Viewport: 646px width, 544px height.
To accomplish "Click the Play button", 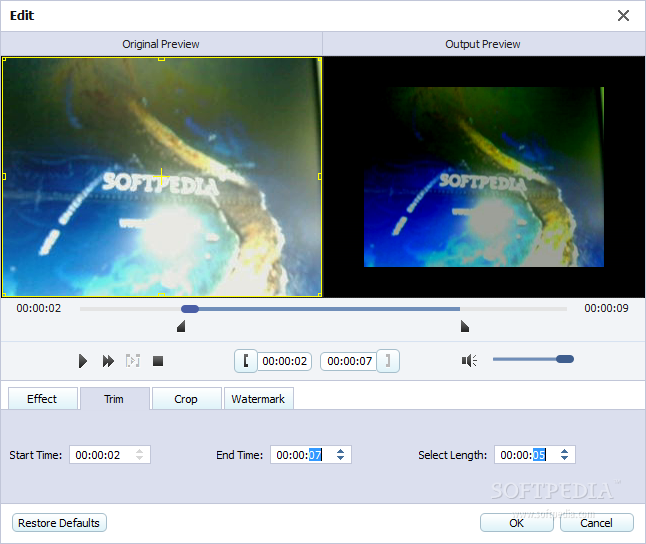I will click(x=82, y=361).
